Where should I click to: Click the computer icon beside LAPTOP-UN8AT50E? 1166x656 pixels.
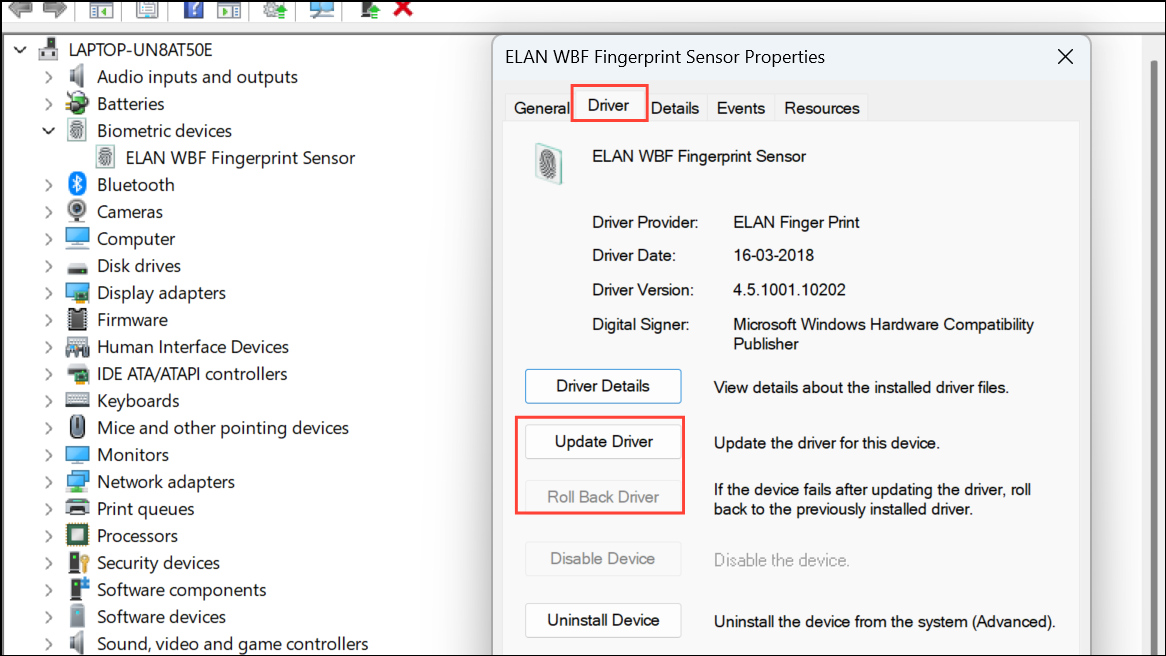(x=49, y=49)
